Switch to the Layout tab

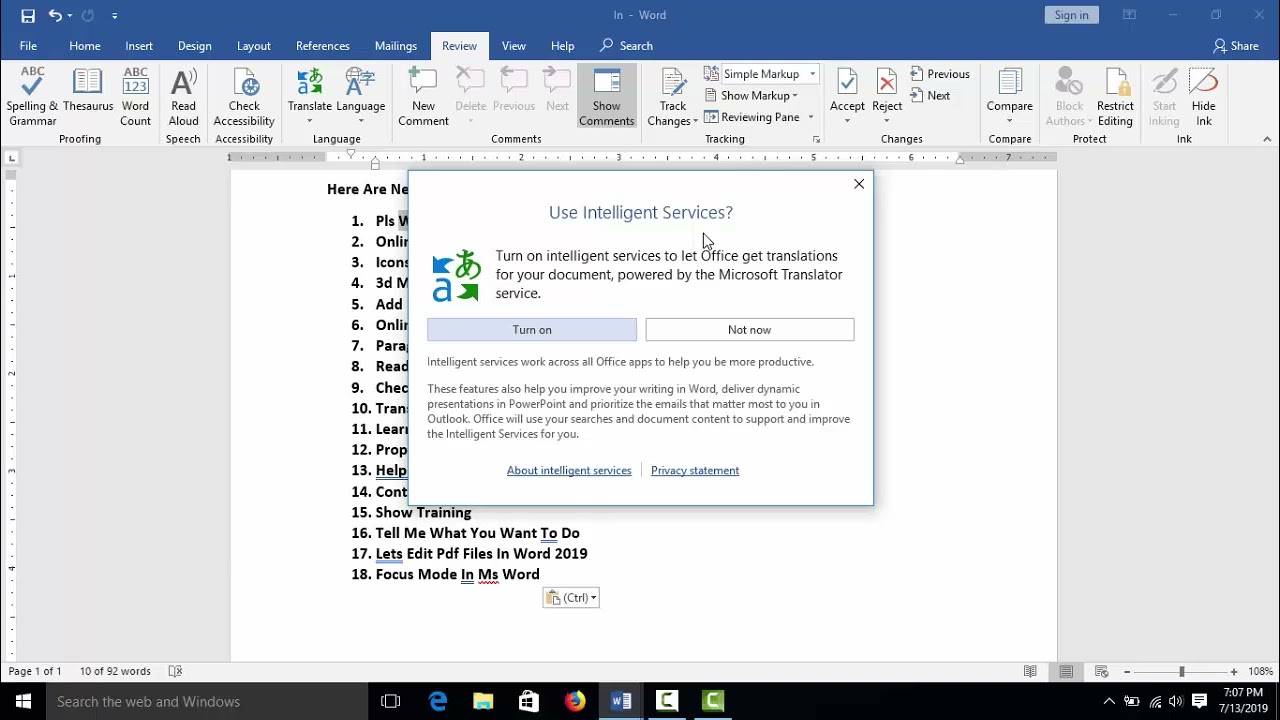(254, 46)
